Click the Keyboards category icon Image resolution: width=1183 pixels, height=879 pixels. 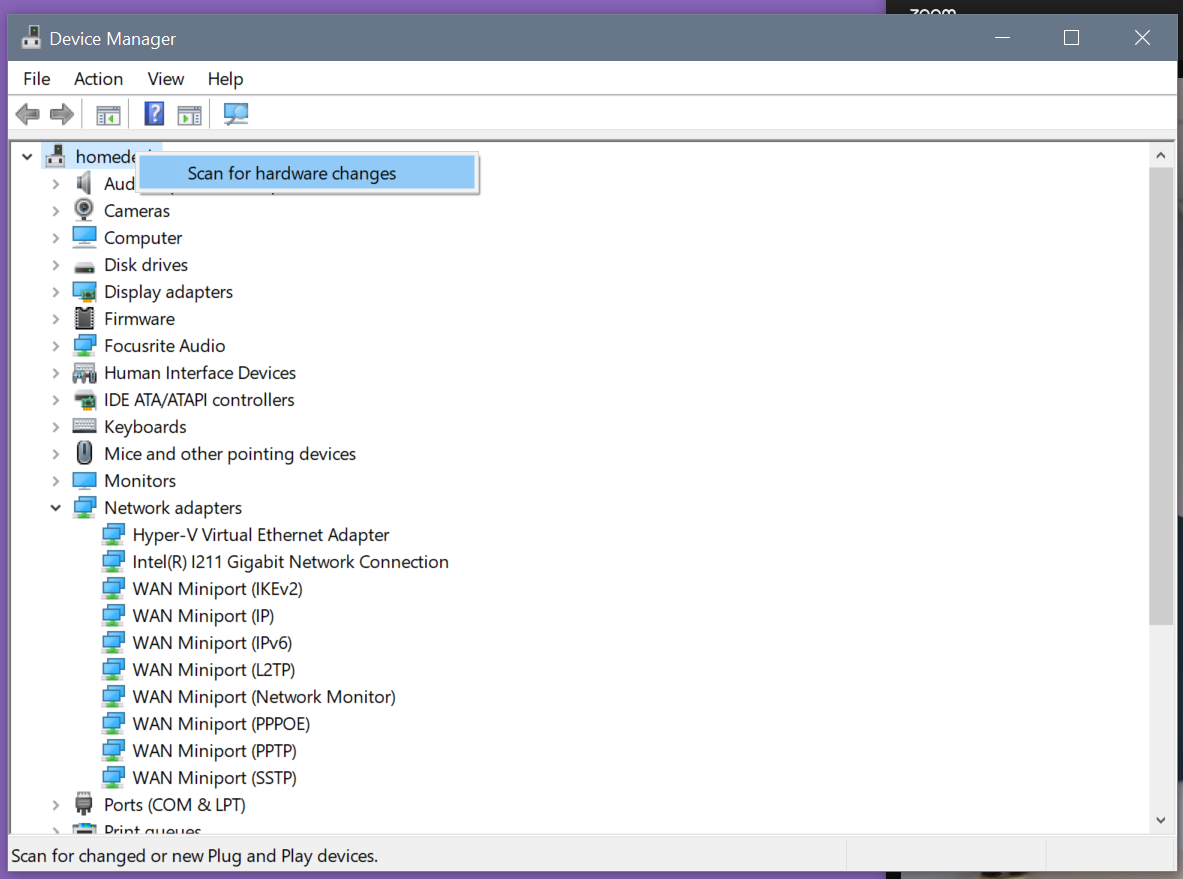(85, 427)
